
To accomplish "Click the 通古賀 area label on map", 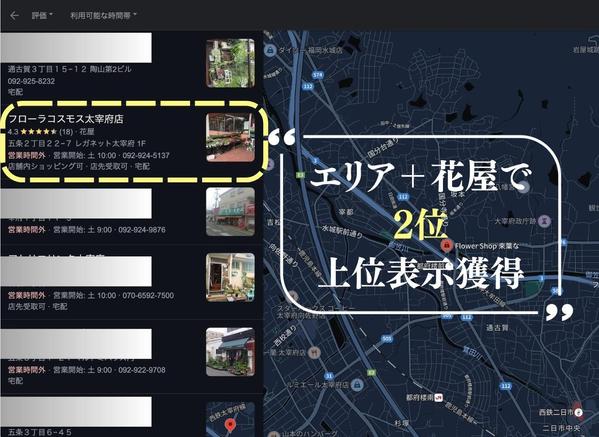I will (497, 328).
